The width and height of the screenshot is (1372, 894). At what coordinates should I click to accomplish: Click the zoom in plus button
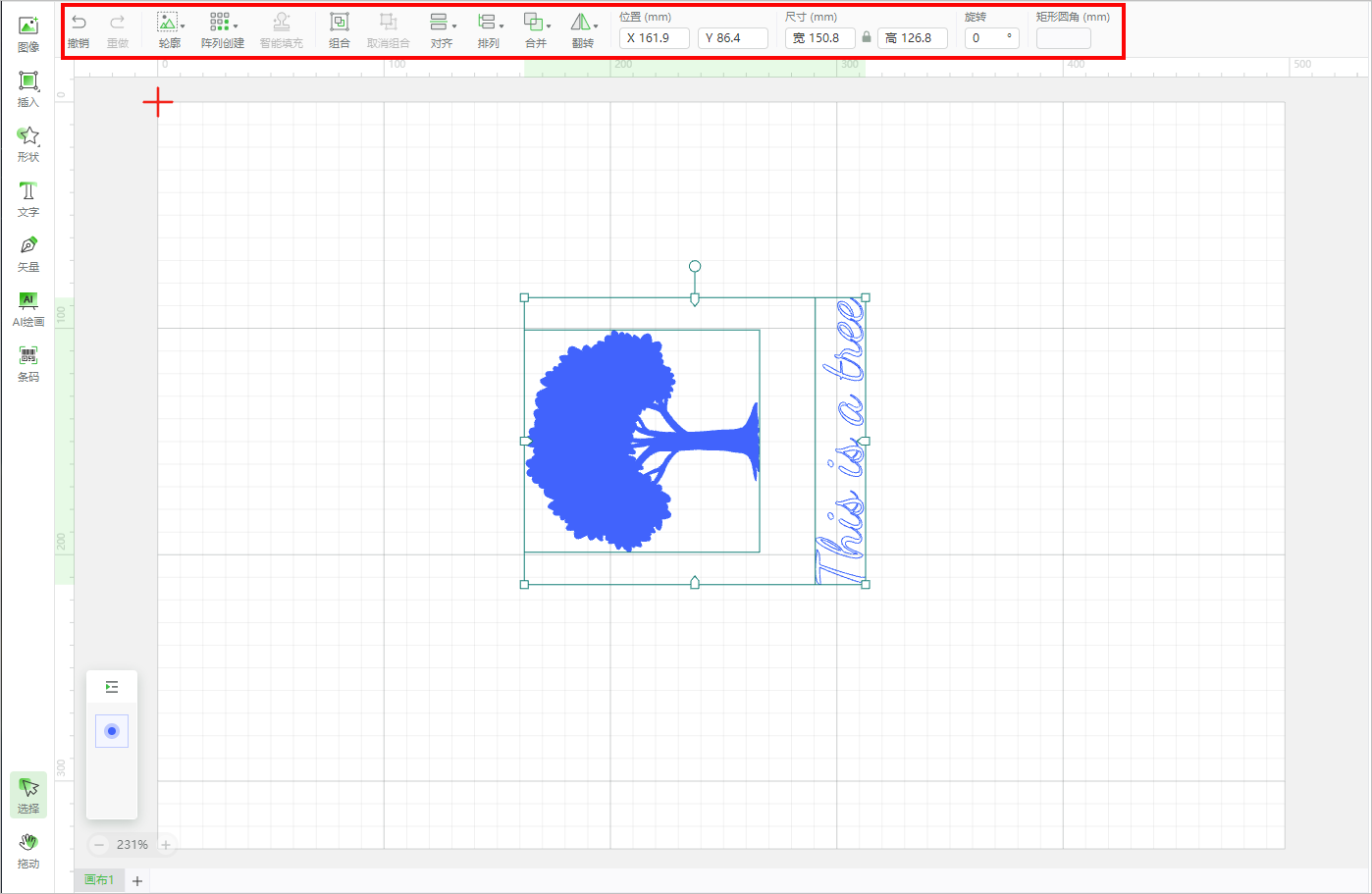pyautogui.click(x=166, y=845)
